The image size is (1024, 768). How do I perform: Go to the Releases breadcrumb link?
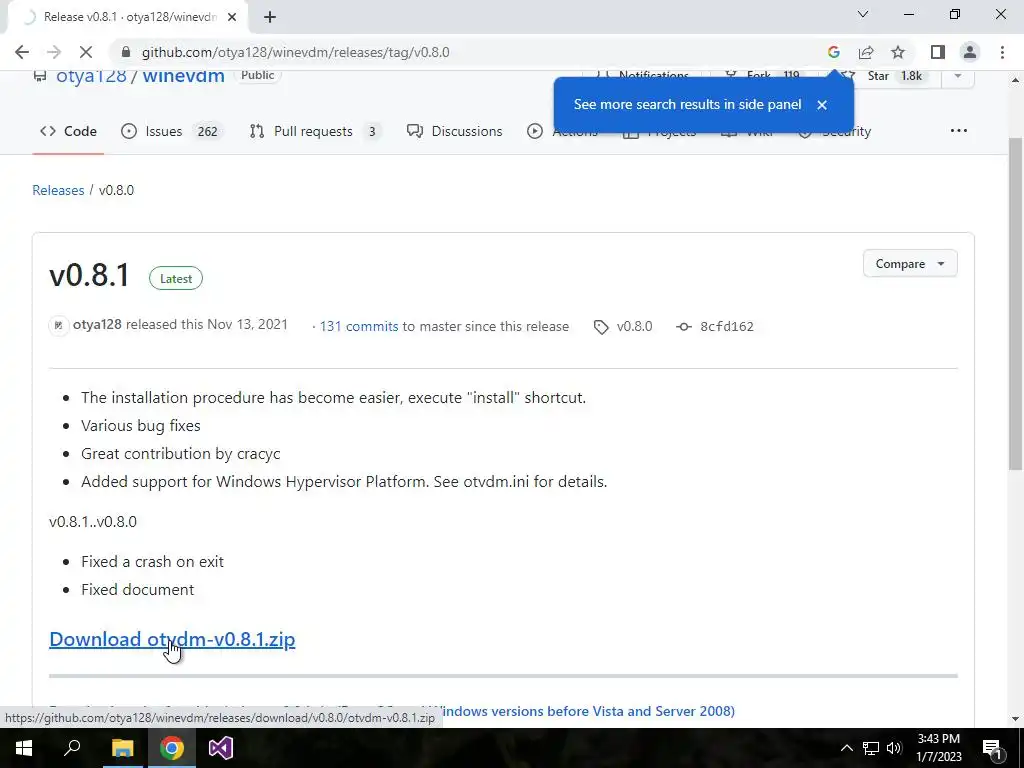pos(58,190)
